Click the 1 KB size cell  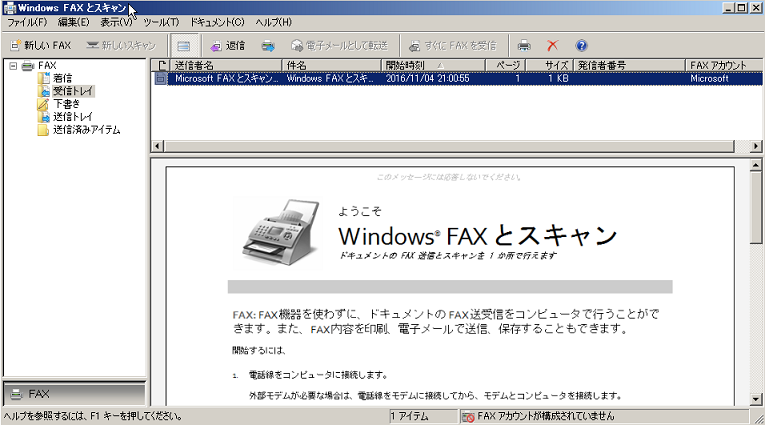coord(558,79)
